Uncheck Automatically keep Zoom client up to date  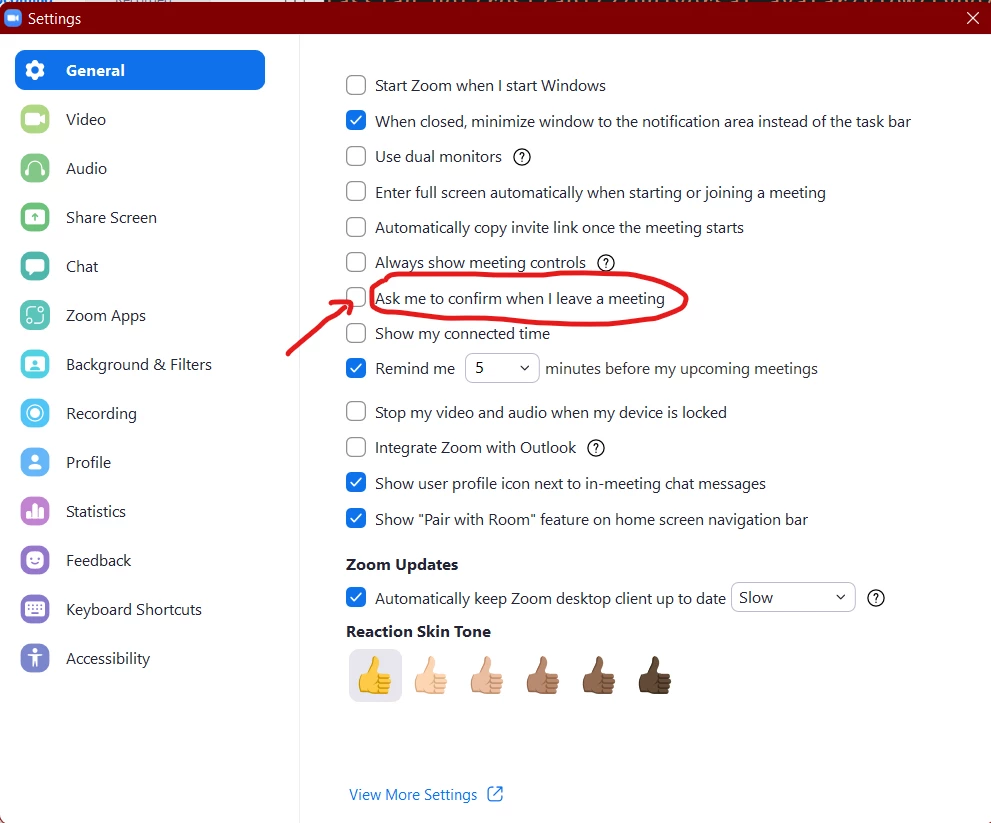[x=356, y=597]
